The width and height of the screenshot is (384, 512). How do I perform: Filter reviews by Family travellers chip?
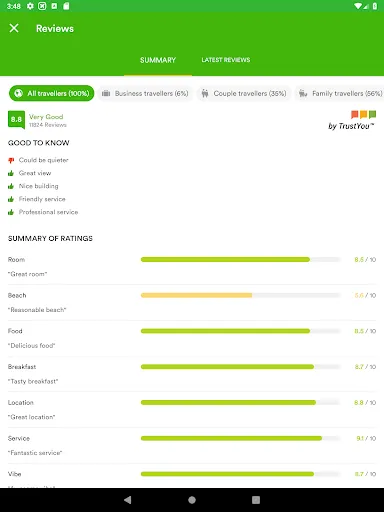[x=340, y=93]
